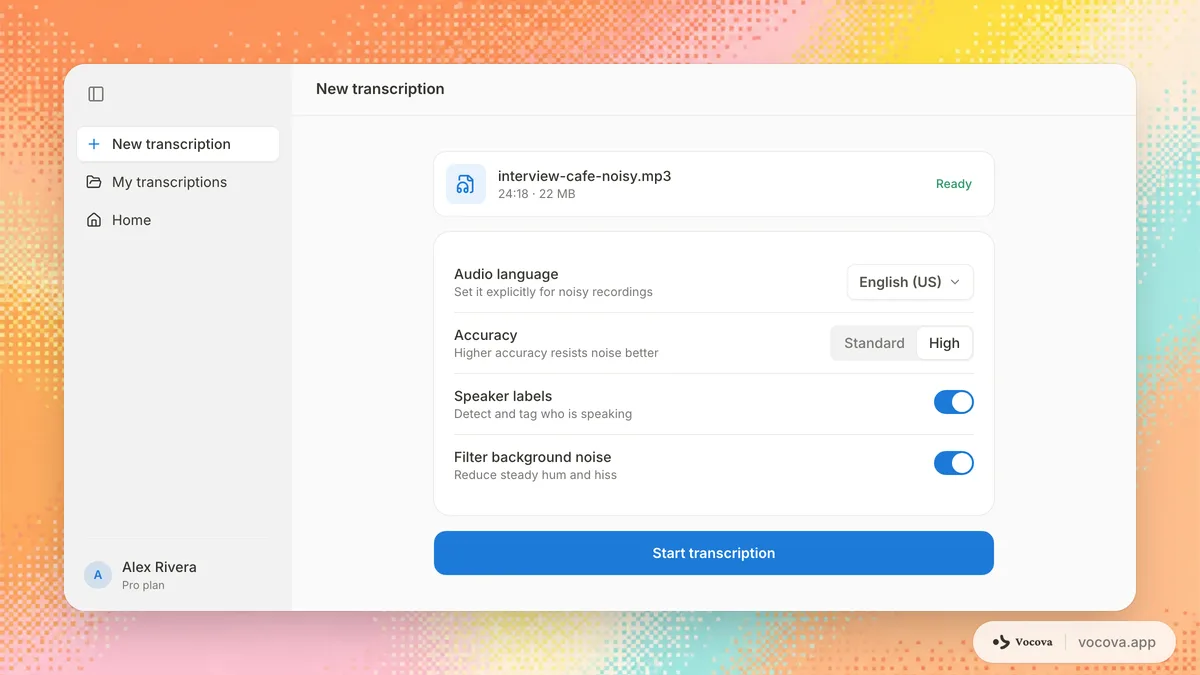
Task: Click the plus icon beside New transcription
Action: [94, 144]
